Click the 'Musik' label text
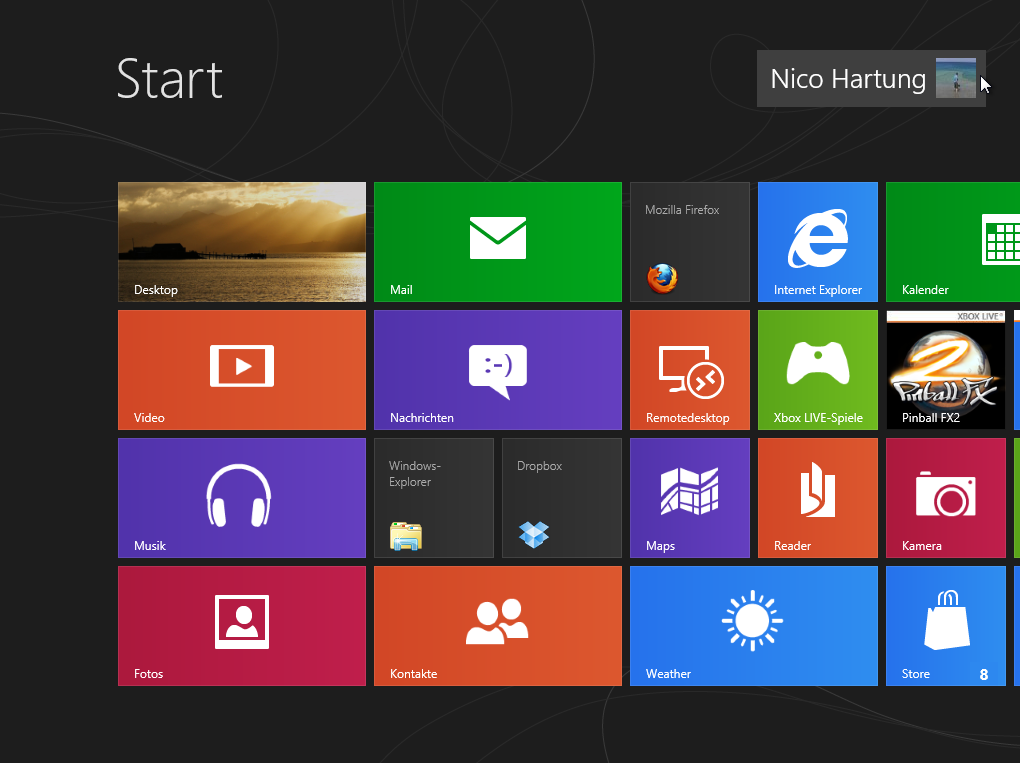The width and height of the screenshot is (1020, 763). (x=150, y=546)
